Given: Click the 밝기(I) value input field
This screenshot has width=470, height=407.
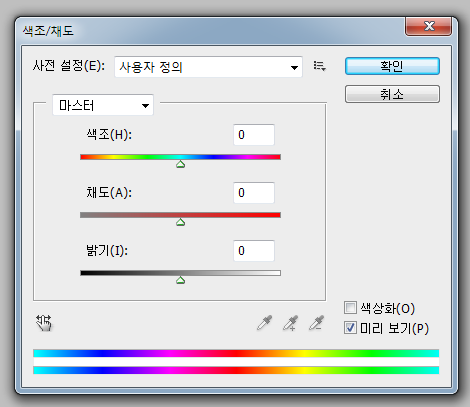Looking at the screenshot, I should coord(254,251).
